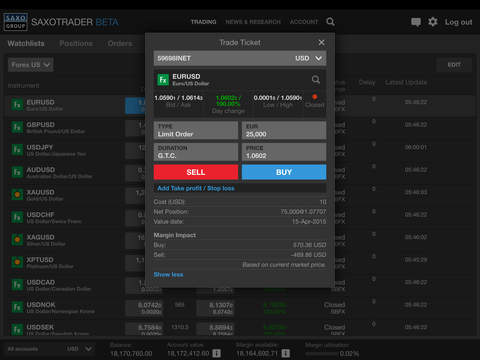This screenshot has width=480, height=360.
Task: Open the Forex US watchlist dropdown
Action: coord(31,65)
